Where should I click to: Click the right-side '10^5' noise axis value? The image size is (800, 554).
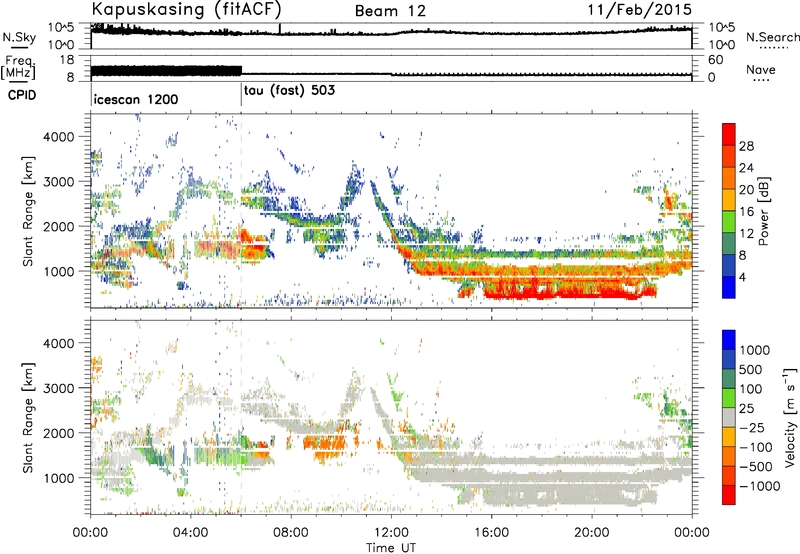coord(720,28)
